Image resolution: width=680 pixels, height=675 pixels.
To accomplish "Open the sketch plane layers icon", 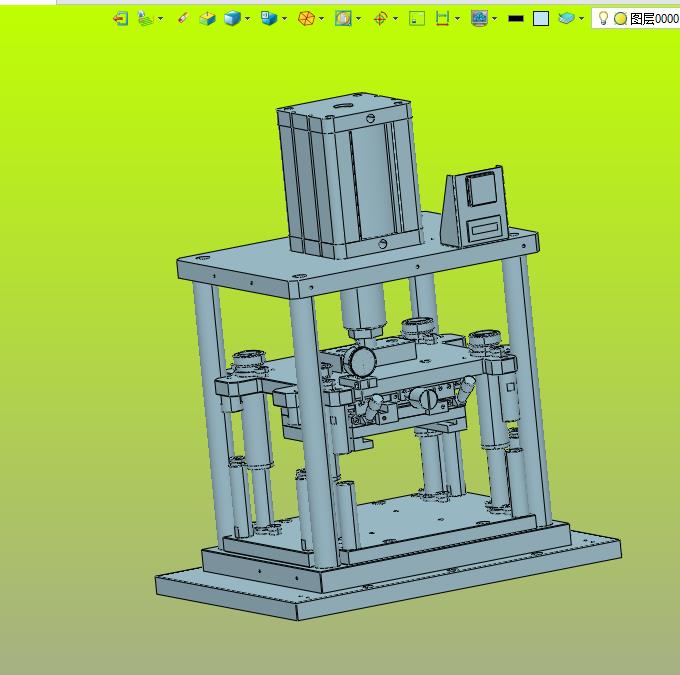I will (x=146, y=18).
